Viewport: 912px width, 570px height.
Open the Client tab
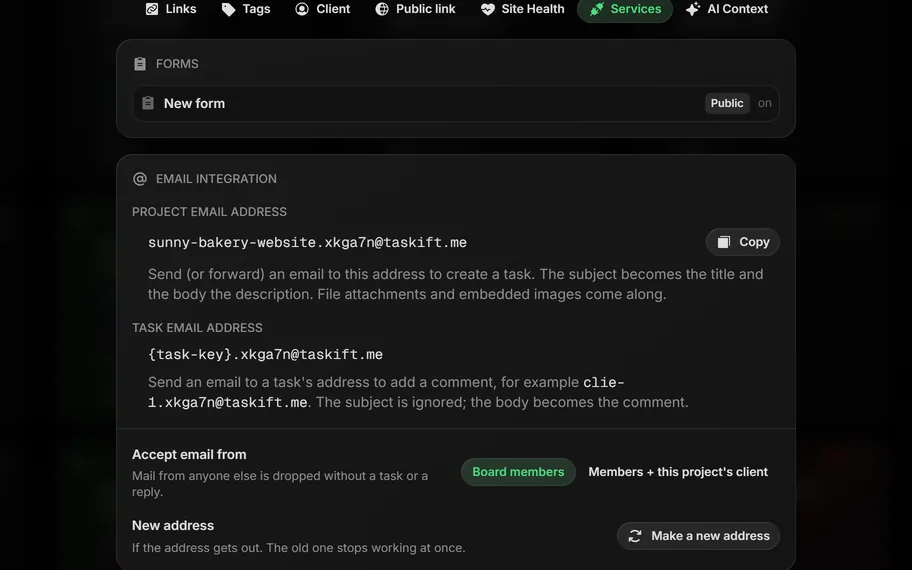322,9
